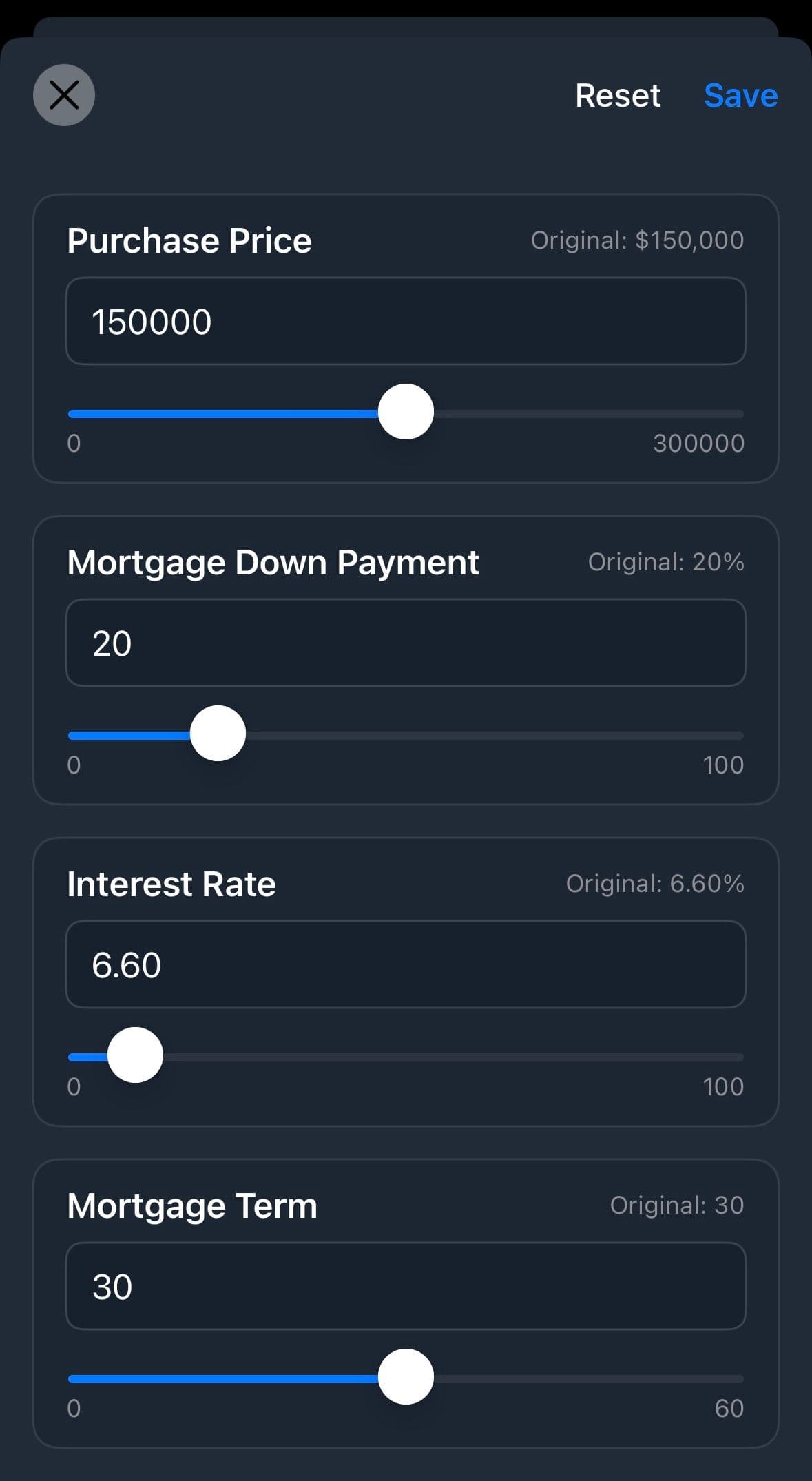The image size is (812, 1481).
Task: Click the "Original: 30" label
Action: point(677,1205)
